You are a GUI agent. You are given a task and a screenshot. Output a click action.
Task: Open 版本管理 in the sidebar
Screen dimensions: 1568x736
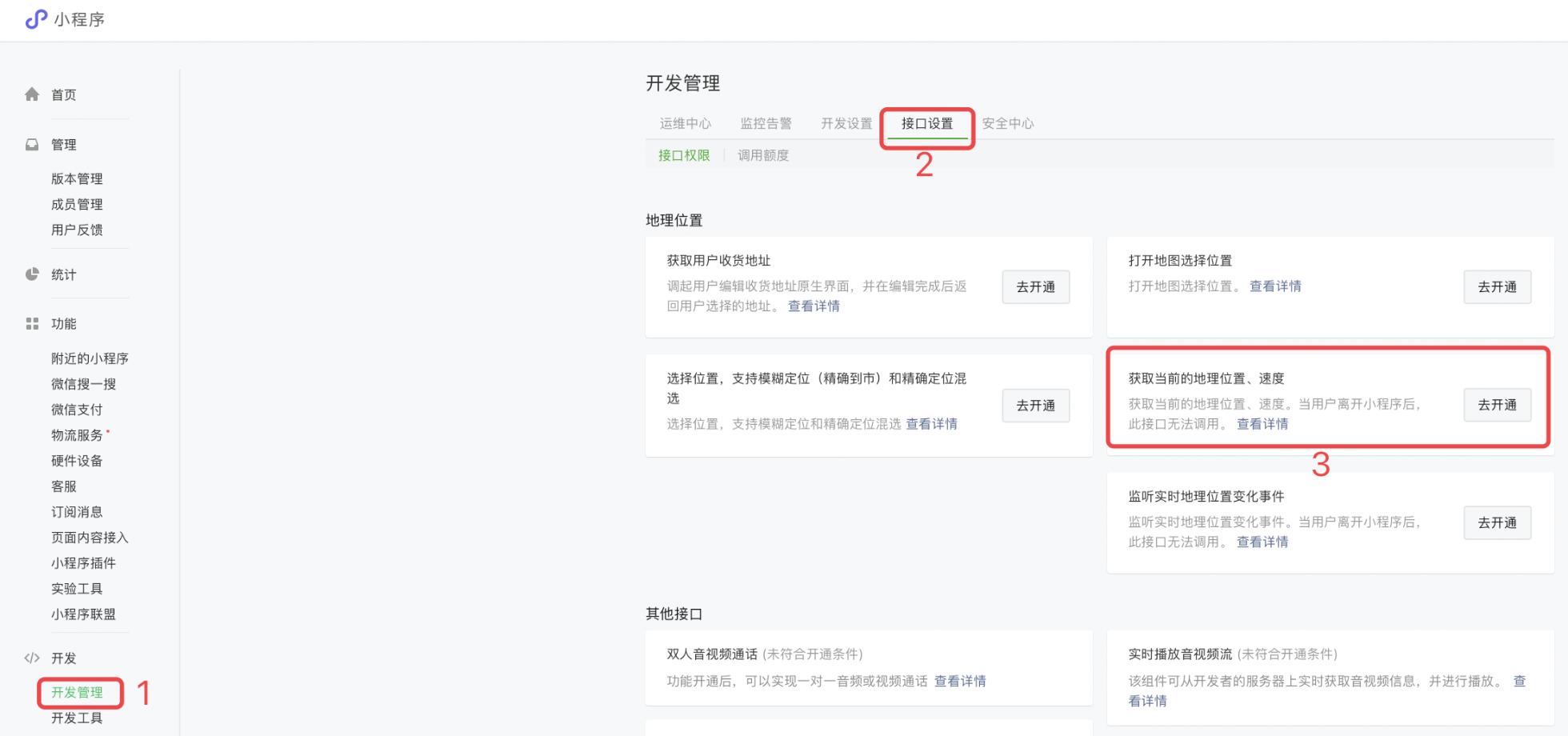[77, 178]
